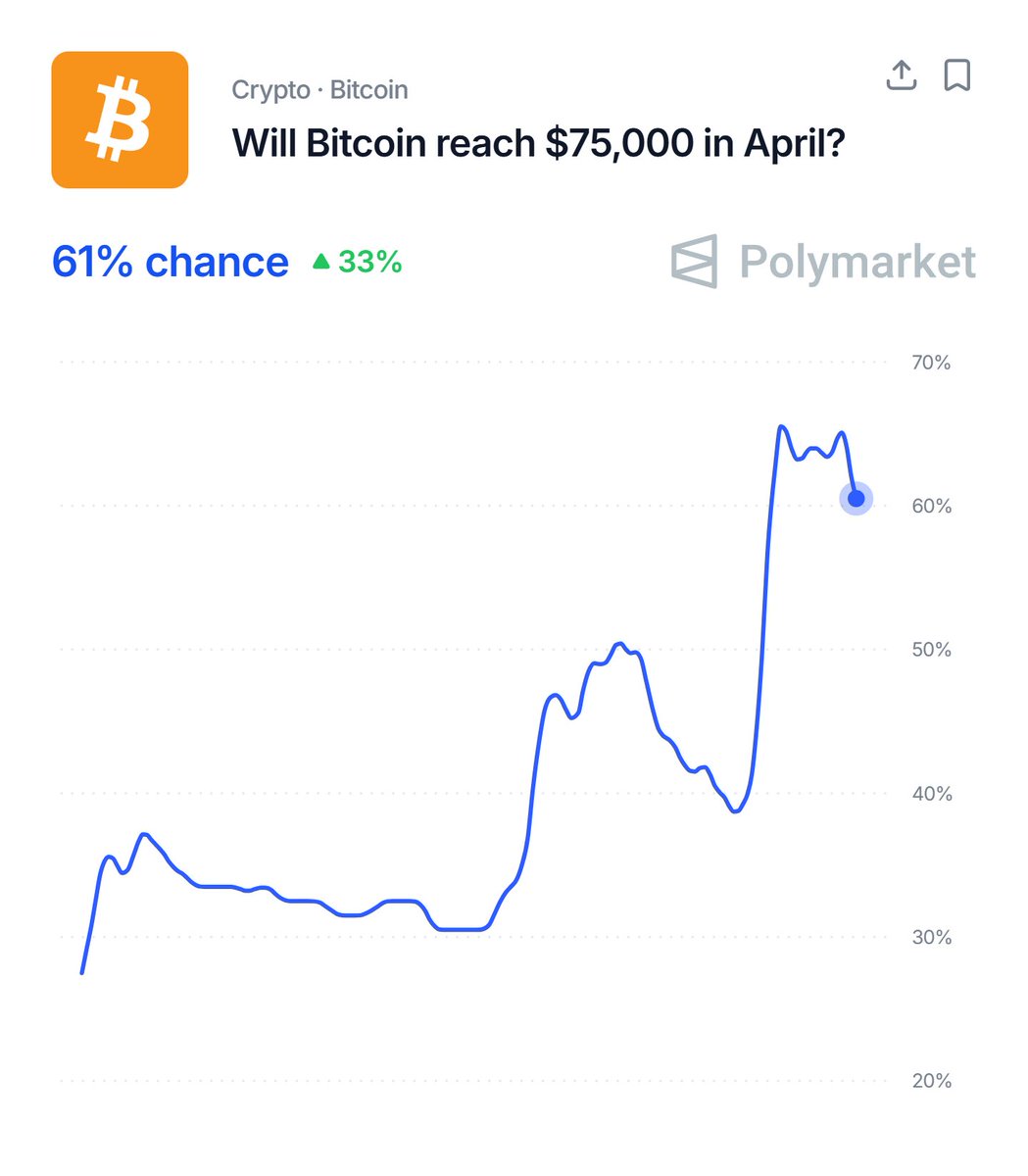The height and width of the screenshot is (1176, 1028).
Task: Click the 40% axis label
Action: click(x=931, y=794)
